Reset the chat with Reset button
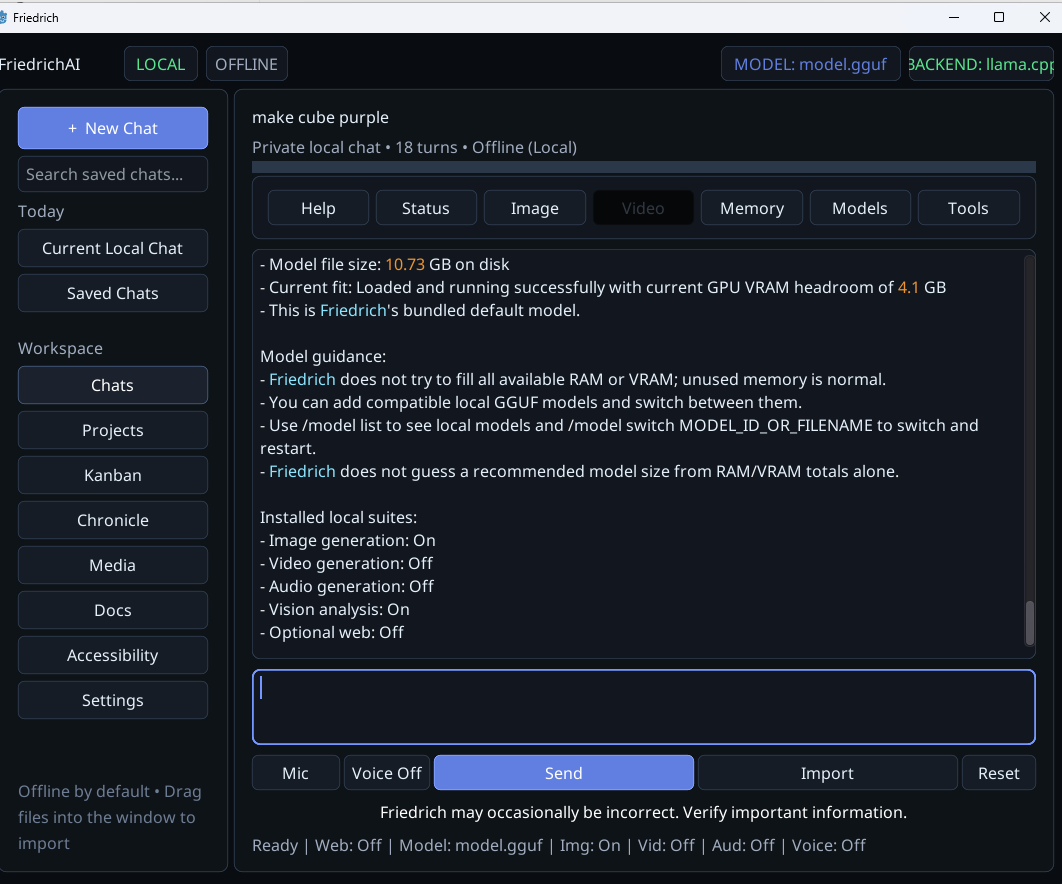The height and width of the screenshot is (884, 1062). 998,773
